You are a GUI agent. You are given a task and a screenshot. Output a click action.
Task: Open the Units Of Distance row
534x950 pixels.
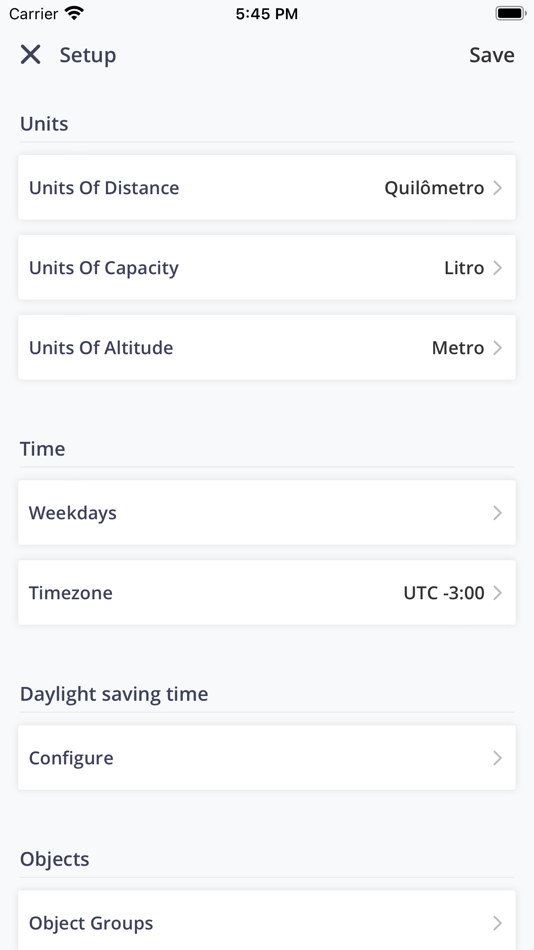pyautogui.click(x=267, y=188)
